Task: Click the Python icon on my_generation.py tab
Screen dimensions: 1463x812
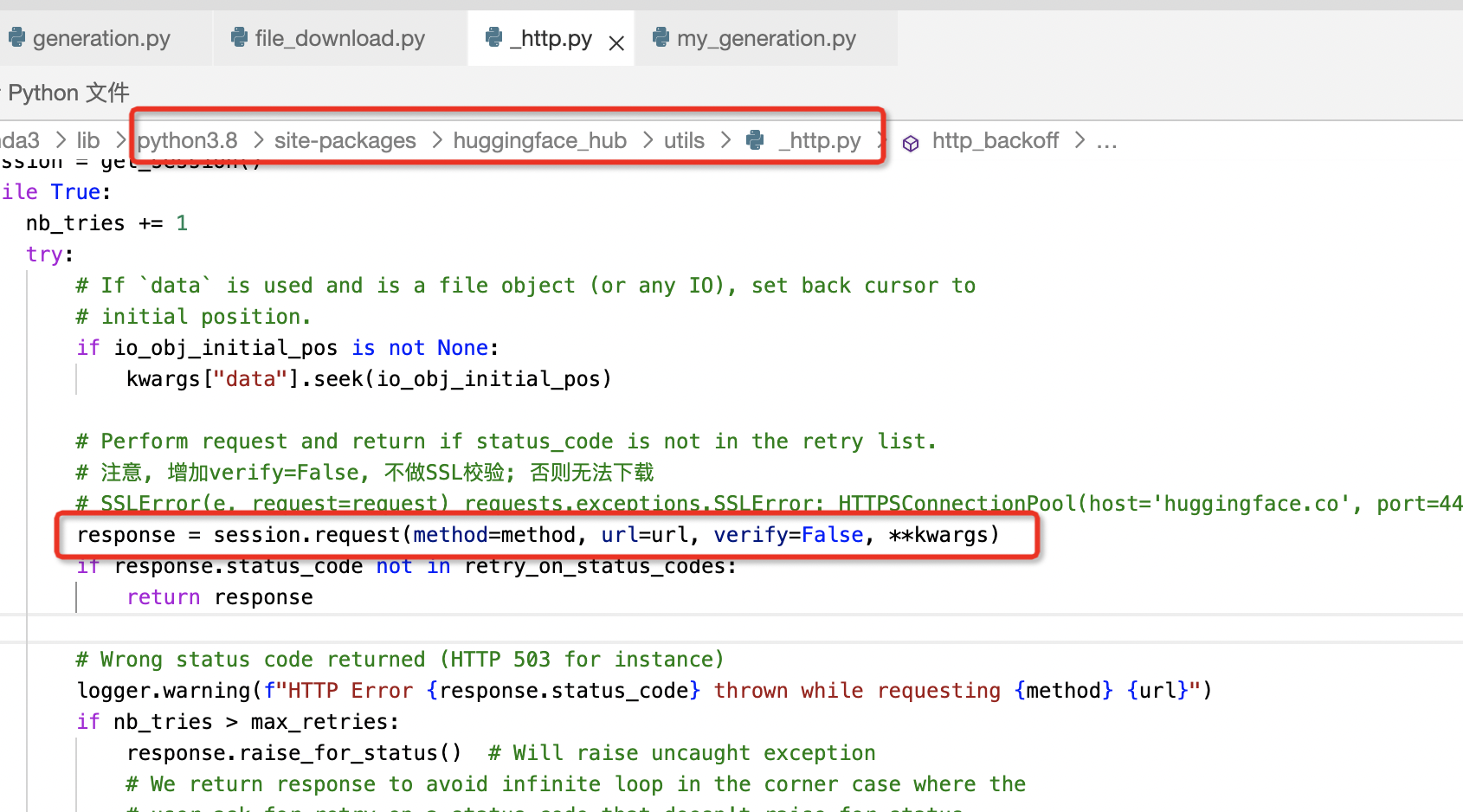Action: coord(661,38)
